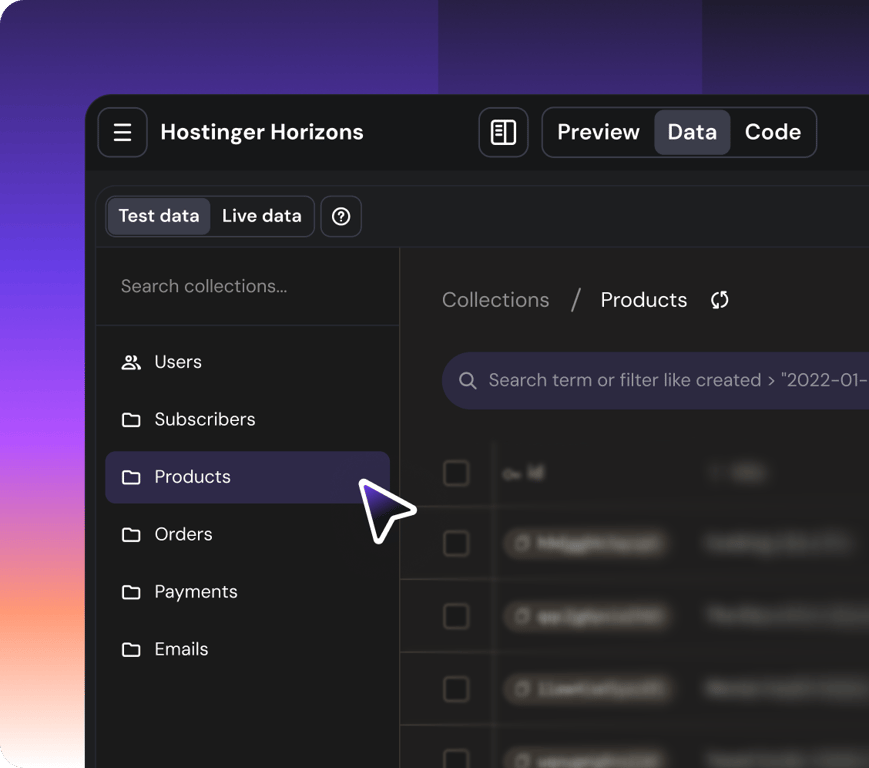This screenshot has height=768, width=869.
Task: Tick the second record row checkbox
Action: [456, 616]
